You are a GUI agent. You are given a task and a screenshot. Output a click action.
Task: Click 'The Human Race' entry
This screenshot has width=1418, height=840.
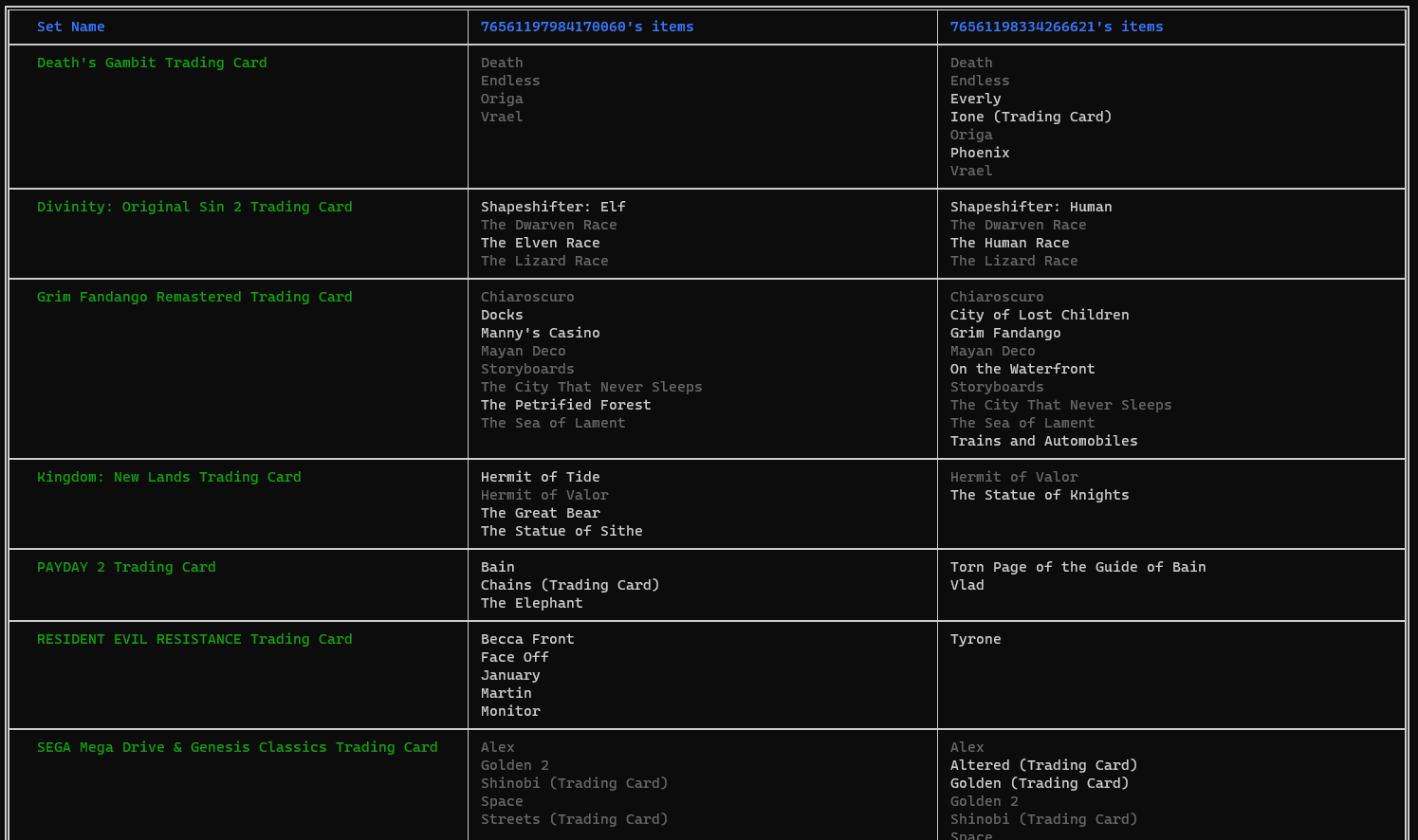tap(1010, 243)
